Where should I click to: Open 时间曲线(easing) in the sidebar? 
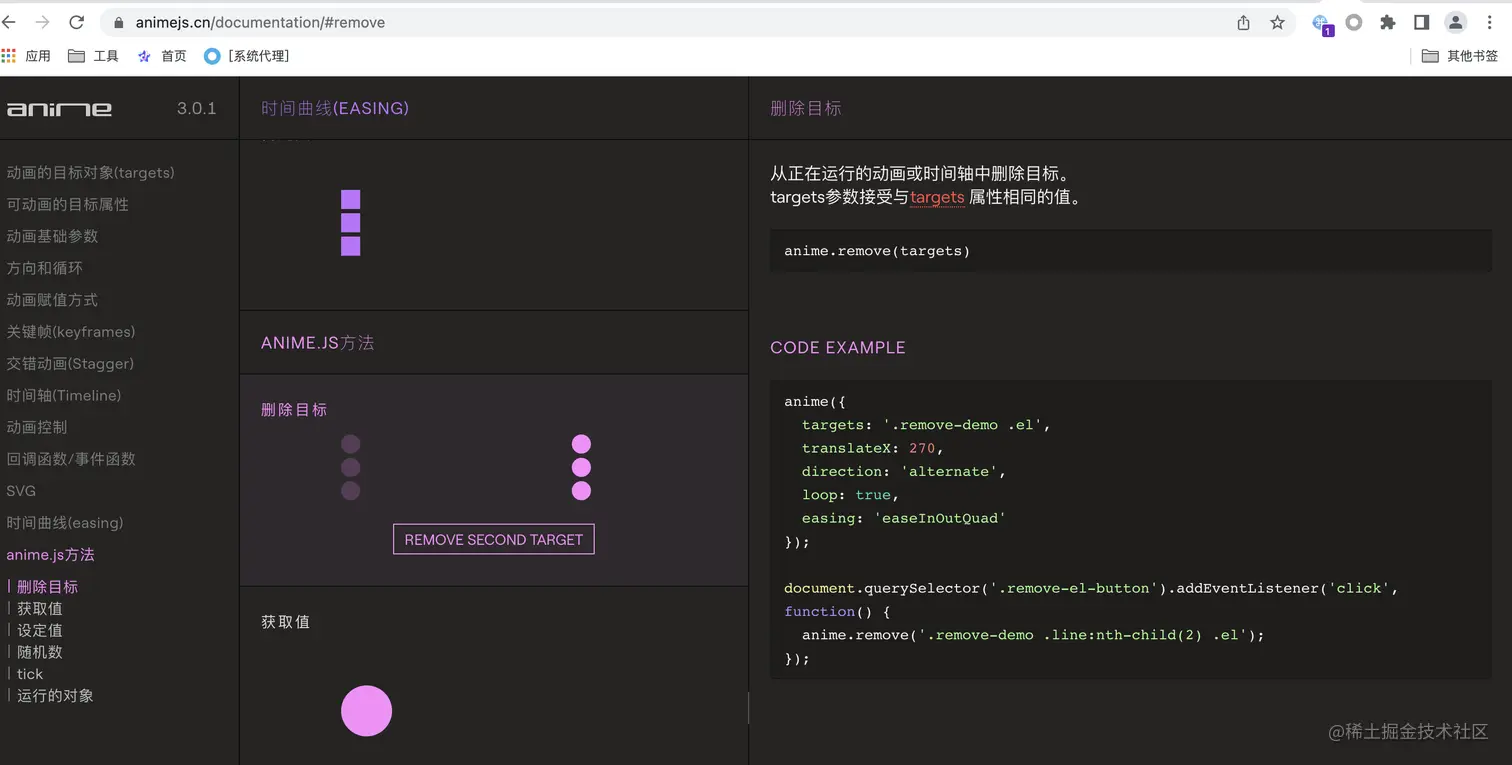[65, 523]
